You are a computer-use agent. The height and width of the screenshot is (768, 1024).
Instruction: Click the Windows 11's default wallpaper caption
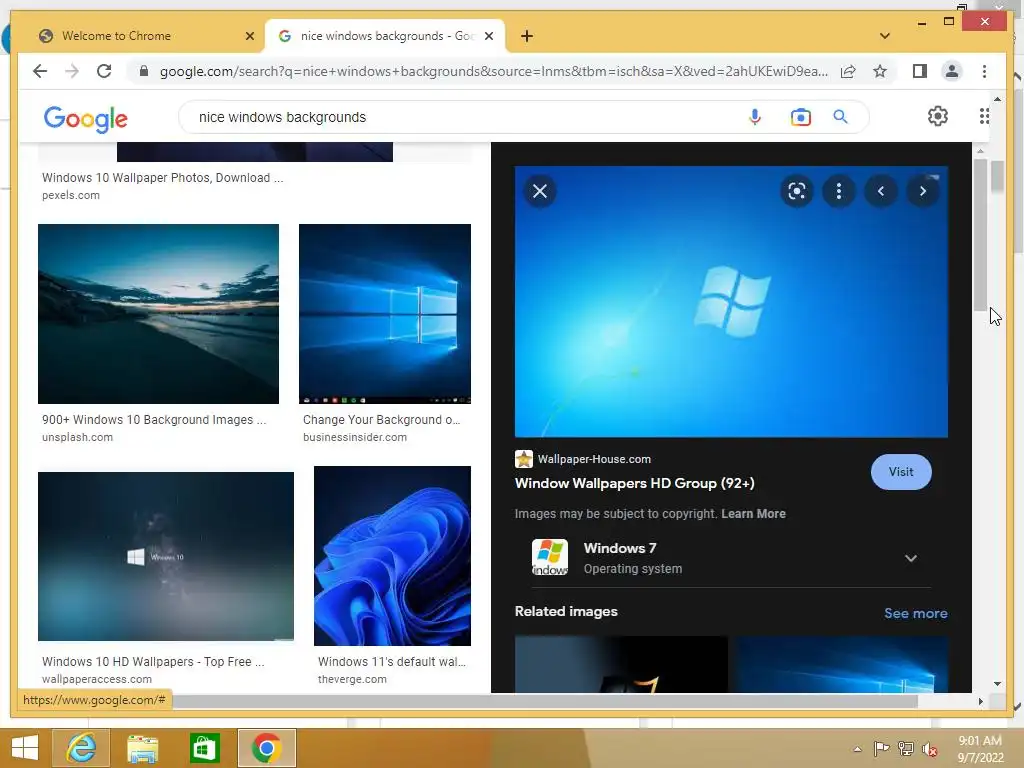[x=392, y=662]
